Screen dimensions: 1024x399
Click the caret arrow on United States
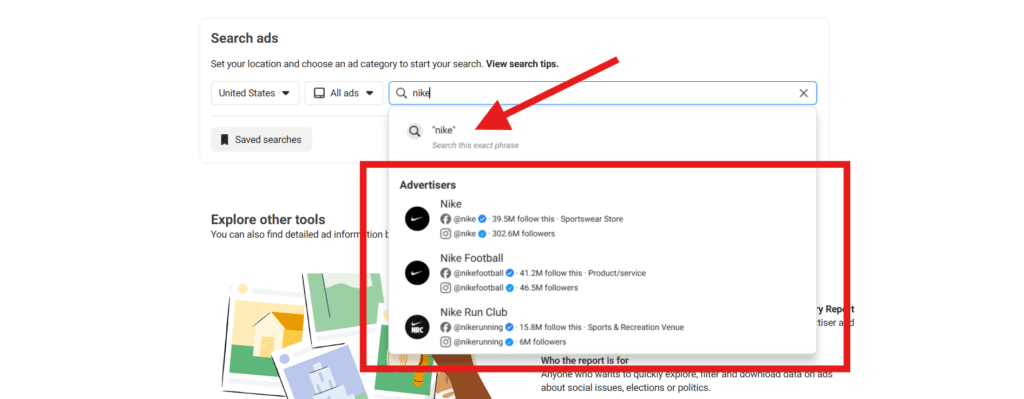[x=285, y=93]
